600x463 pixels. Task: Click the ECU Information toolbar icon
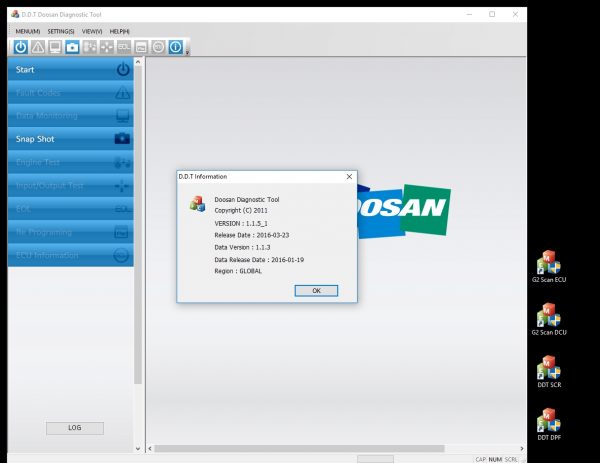pyautogui.click(x=158, y=47)
